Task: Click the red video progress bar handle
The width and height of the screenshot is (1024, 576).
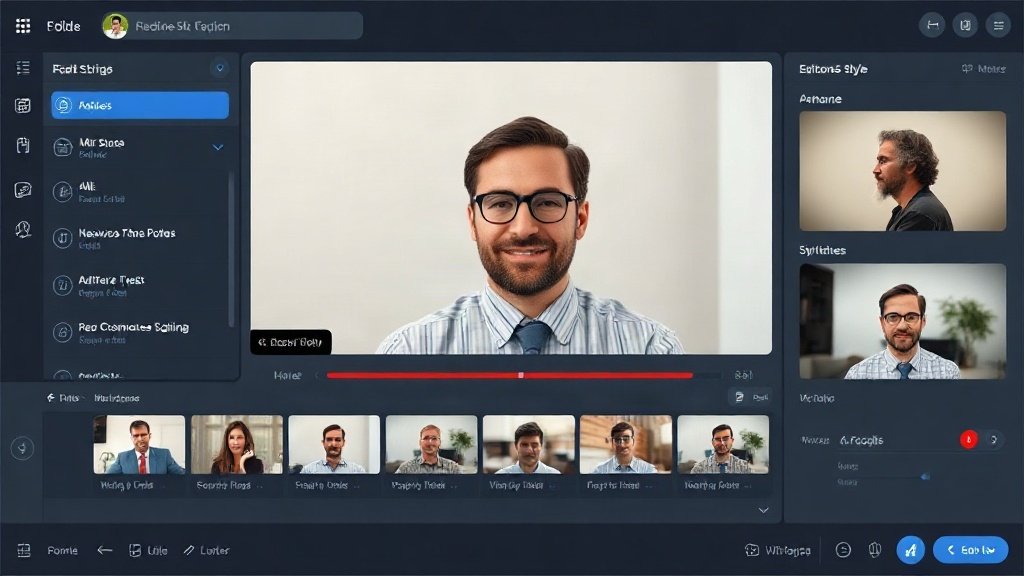Action: 520,376
